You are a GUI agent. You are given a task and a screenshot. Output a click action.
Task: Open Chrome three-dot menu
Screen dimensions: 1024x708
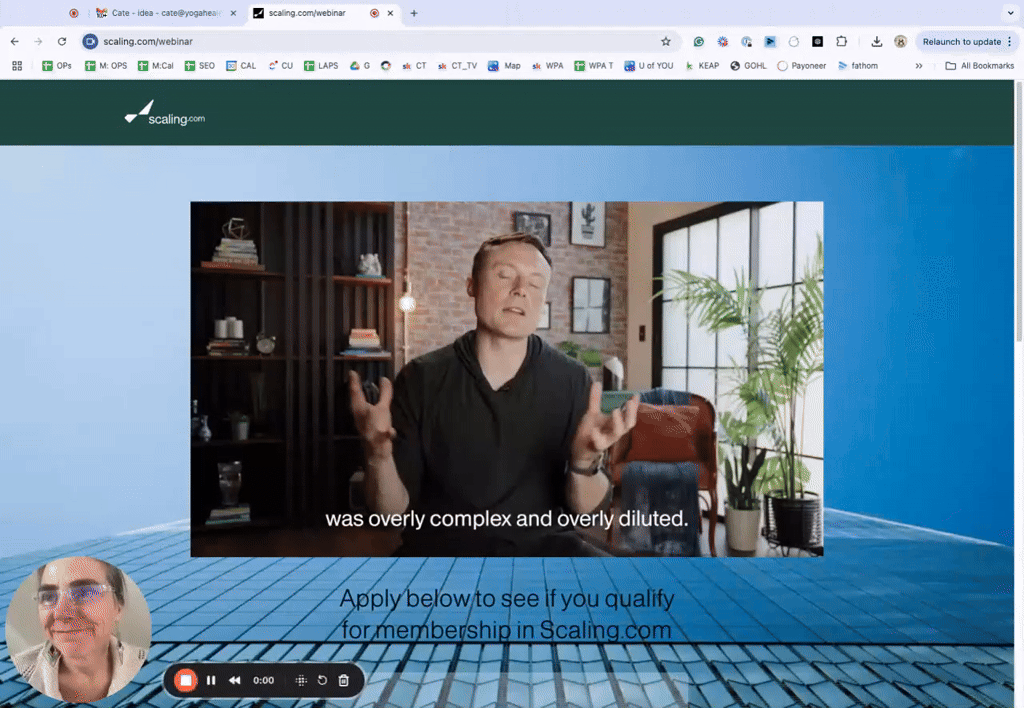coord(1010,41)
